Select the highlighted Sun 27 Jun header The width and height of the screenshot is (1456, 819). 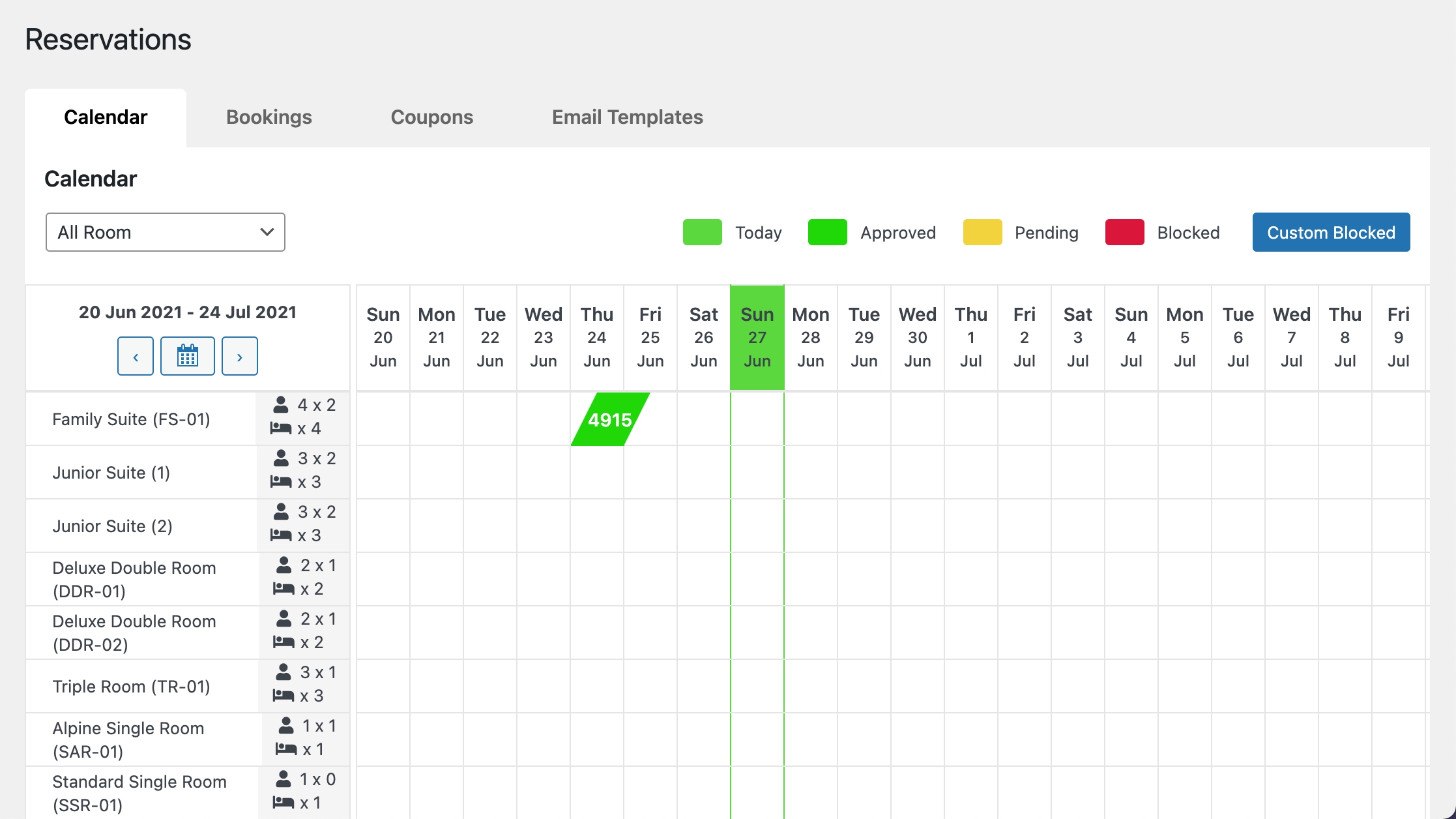pos(757,338)
